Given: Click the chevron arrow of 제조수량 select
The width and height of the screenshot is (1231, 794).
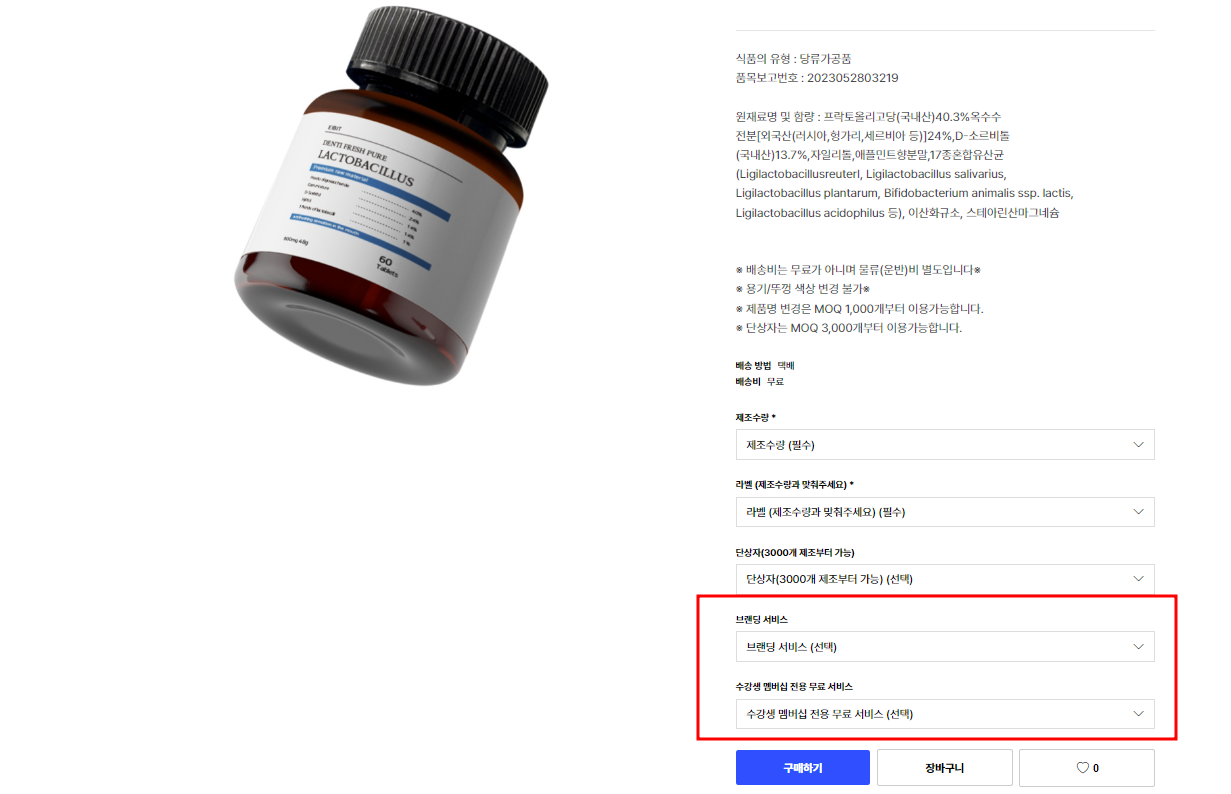Looking at the screenshot, I should click(1138, 445).
